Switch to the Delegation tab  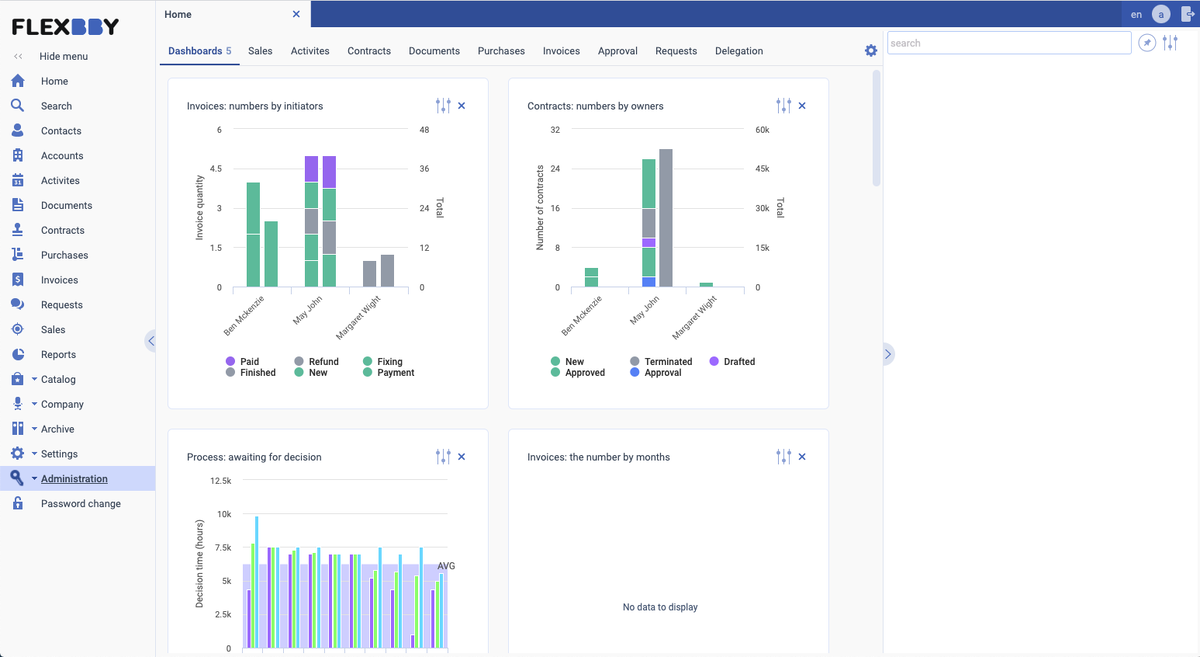739,51
